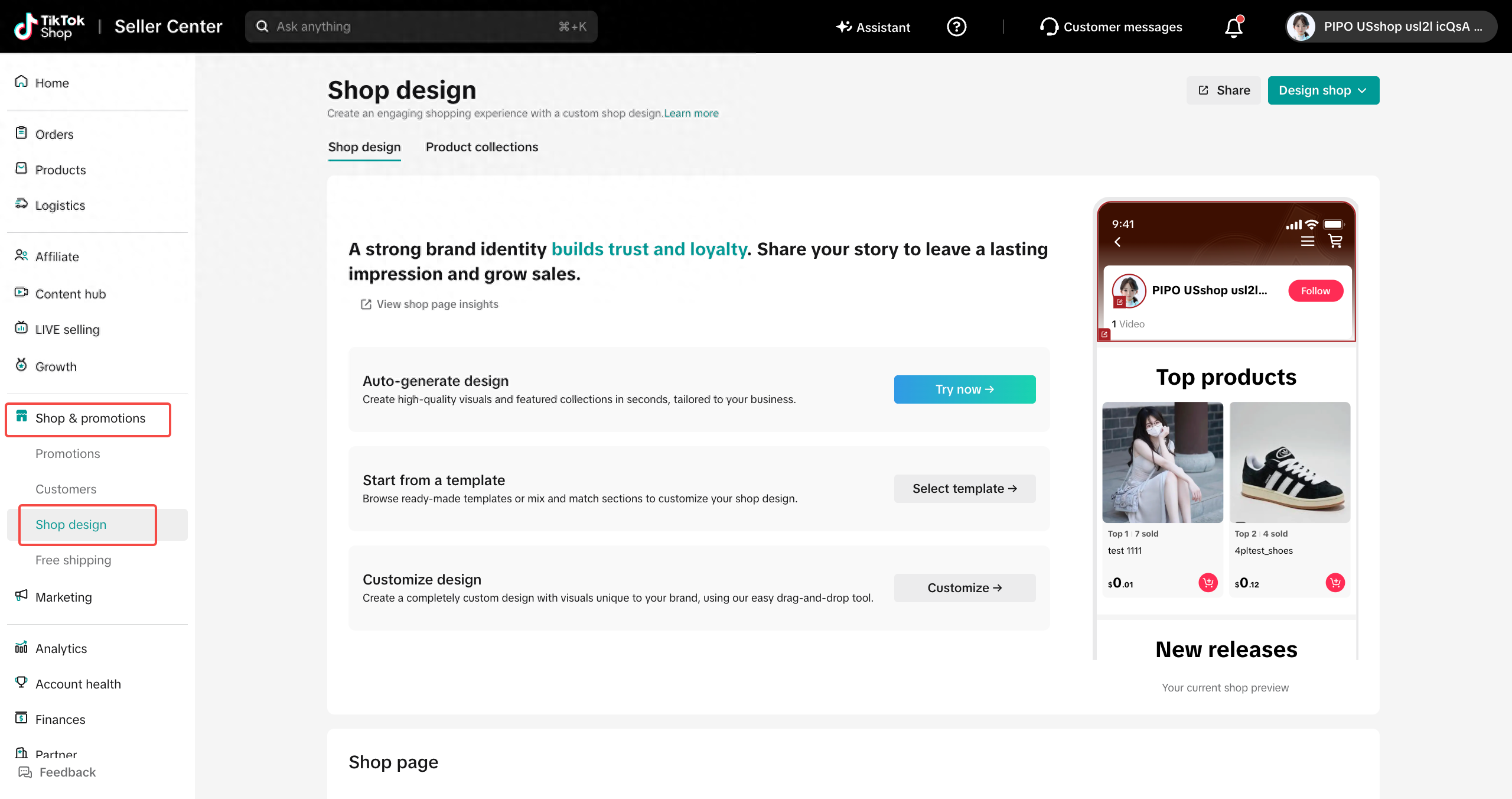The height and width of the screenshot is (799, 1512).
Task: Click hamburger menu icon in phone preview
Action: (1307, 241)
